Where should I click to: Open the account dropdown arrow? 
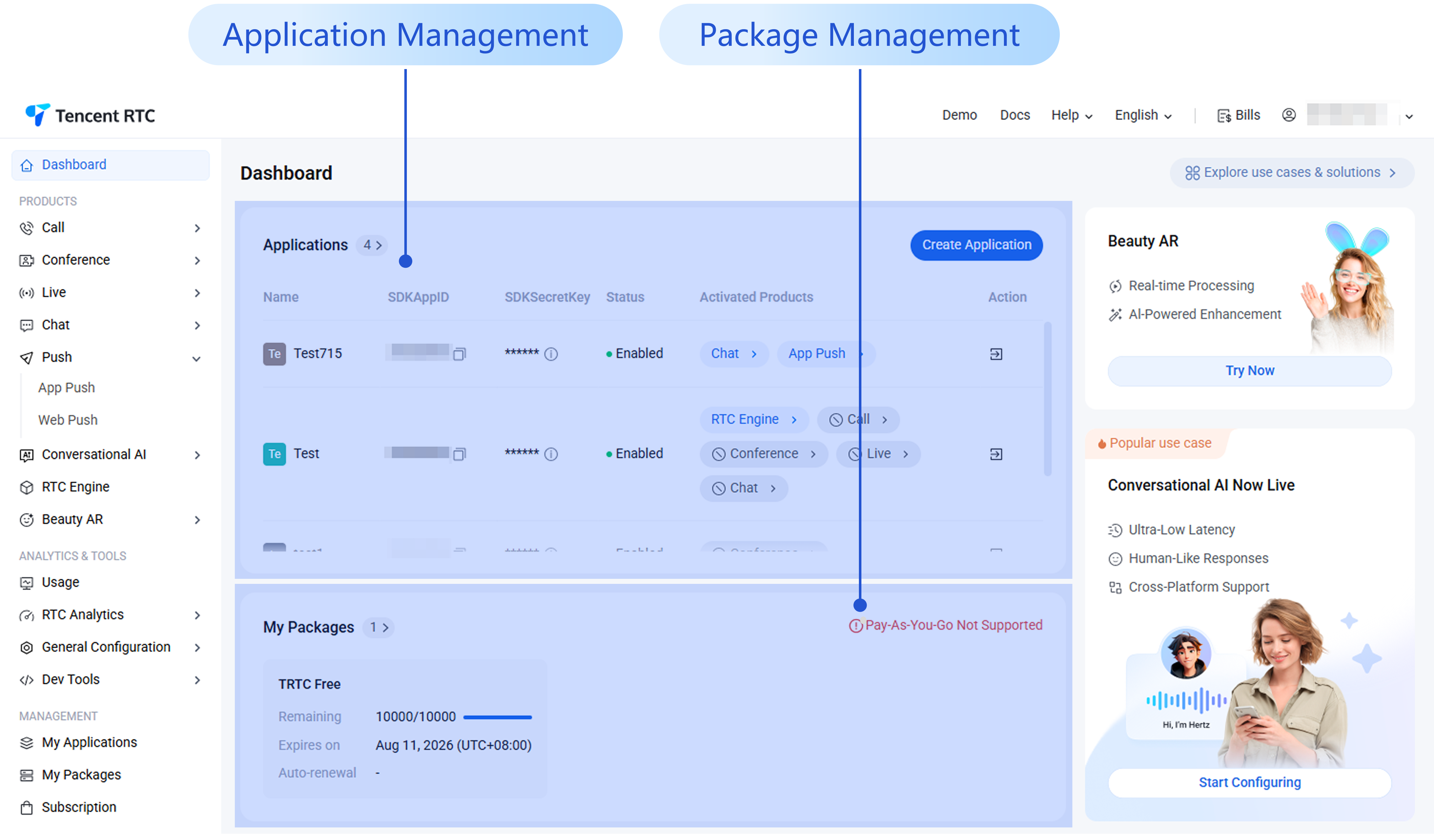point(1409,117)
